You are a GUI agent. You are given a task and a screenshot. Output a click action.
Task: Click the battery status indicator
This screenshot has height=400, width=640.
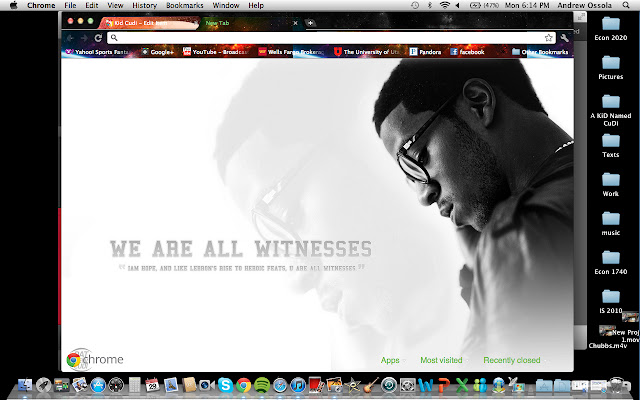pyautogui.click(x=484, y=5)
